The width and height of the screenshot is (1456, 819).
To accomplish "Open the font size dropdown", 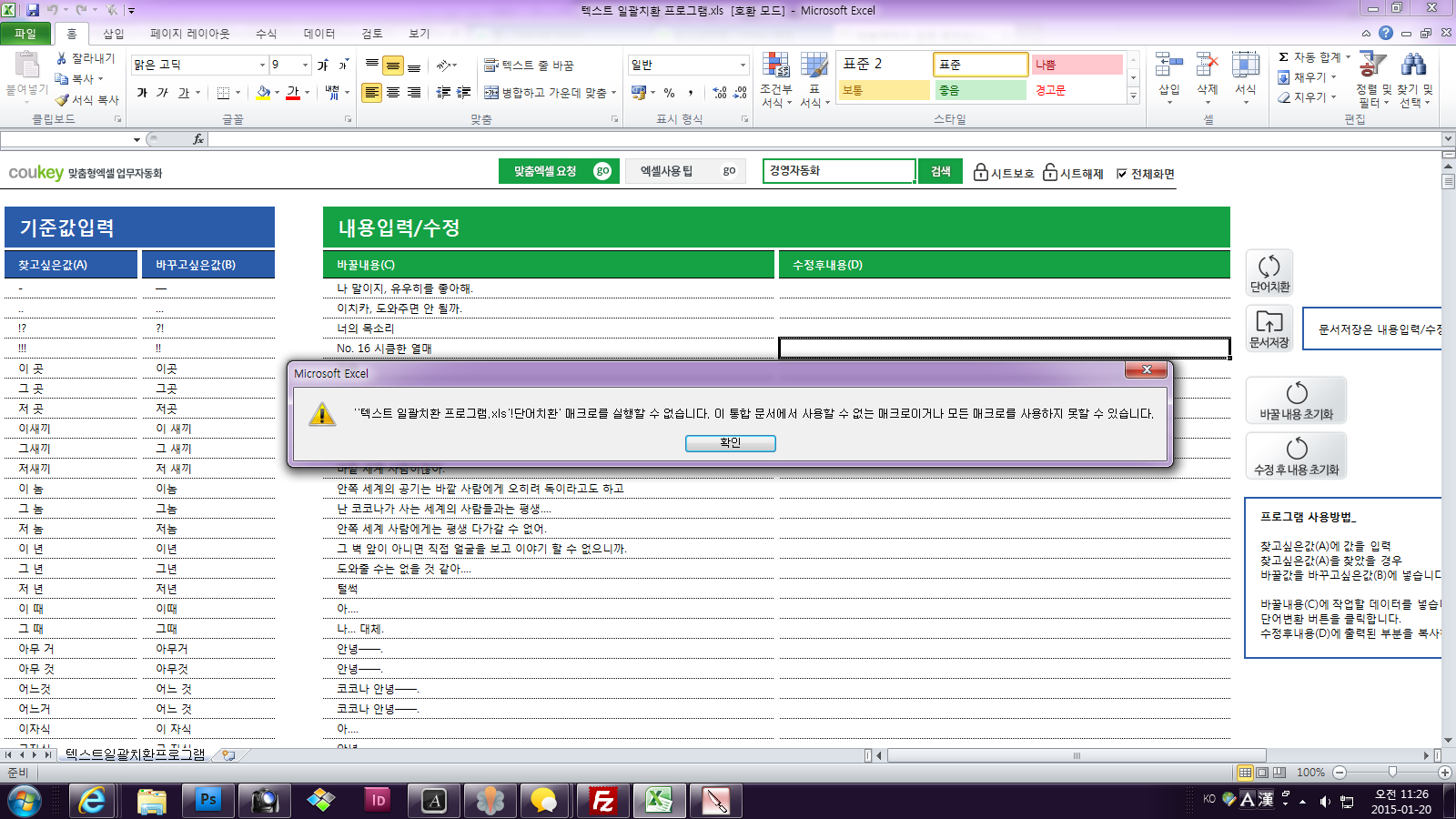I will click(x=305, y=66).
